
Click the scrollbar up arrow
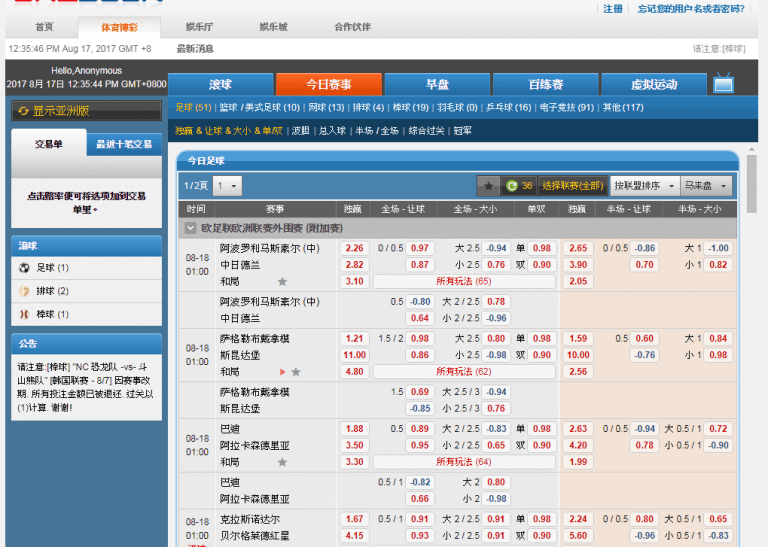point(752,149)
